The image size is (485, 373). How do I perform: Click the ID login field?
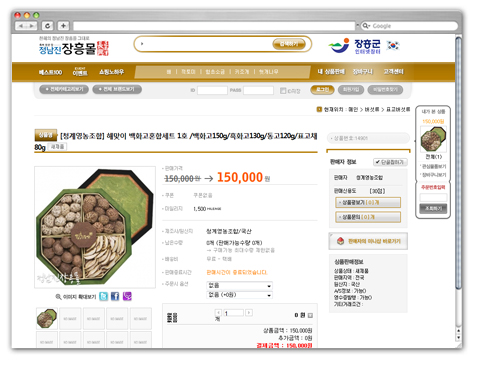pyautogui.click(x=212, y=90)
